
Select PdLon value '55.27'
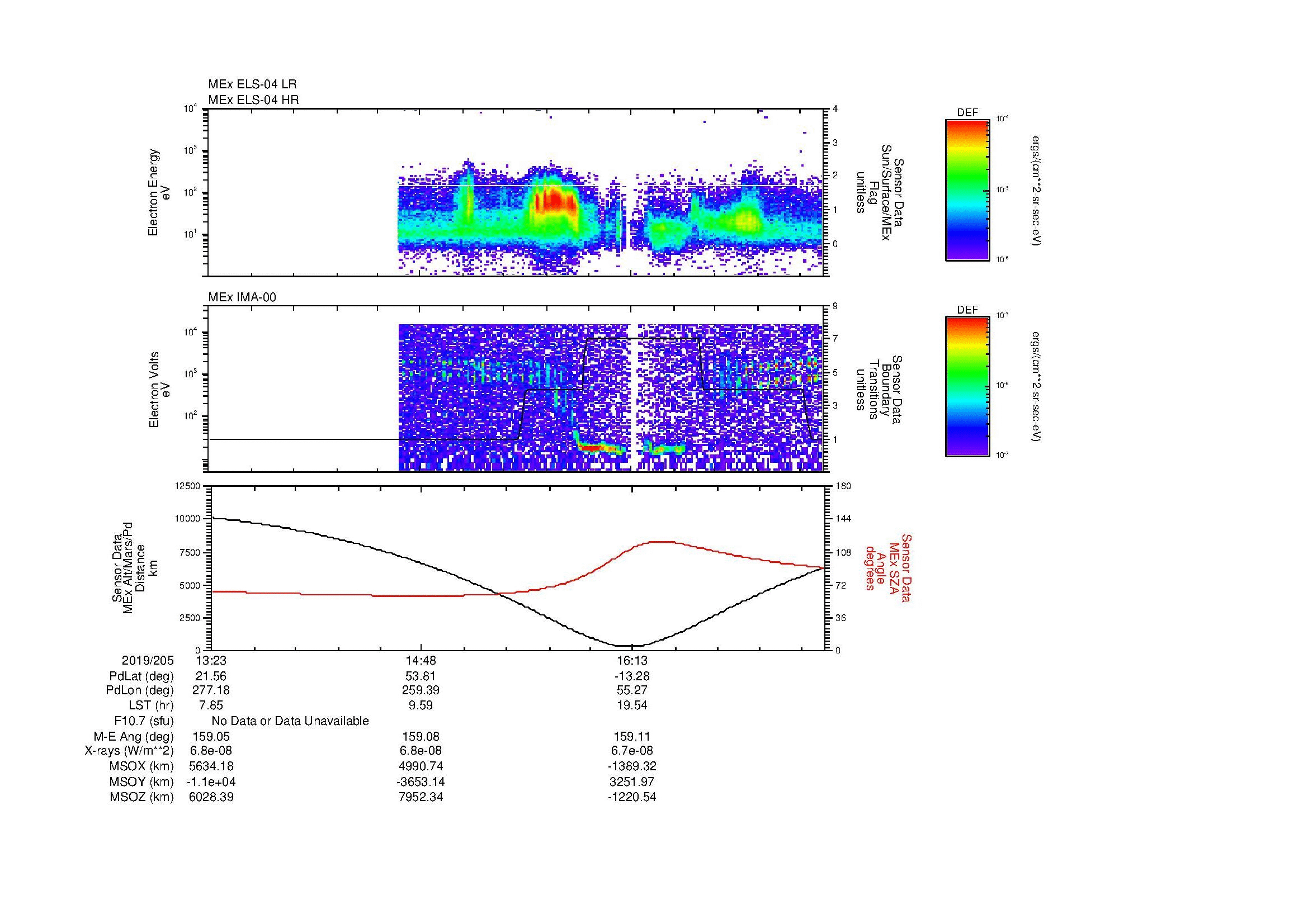[632, 690]
